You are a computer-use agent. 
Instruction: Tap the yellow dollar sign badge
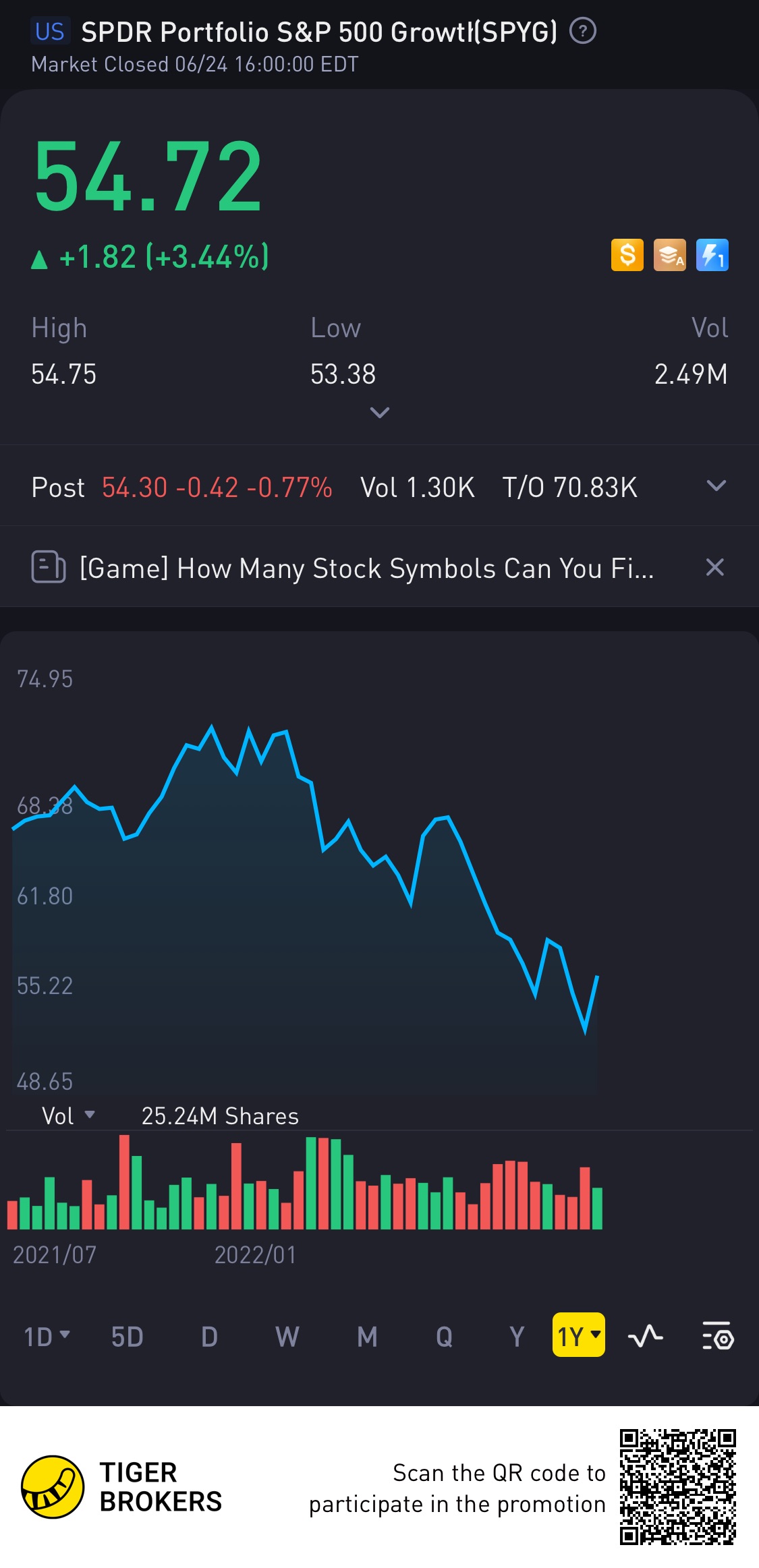(627, 255)
